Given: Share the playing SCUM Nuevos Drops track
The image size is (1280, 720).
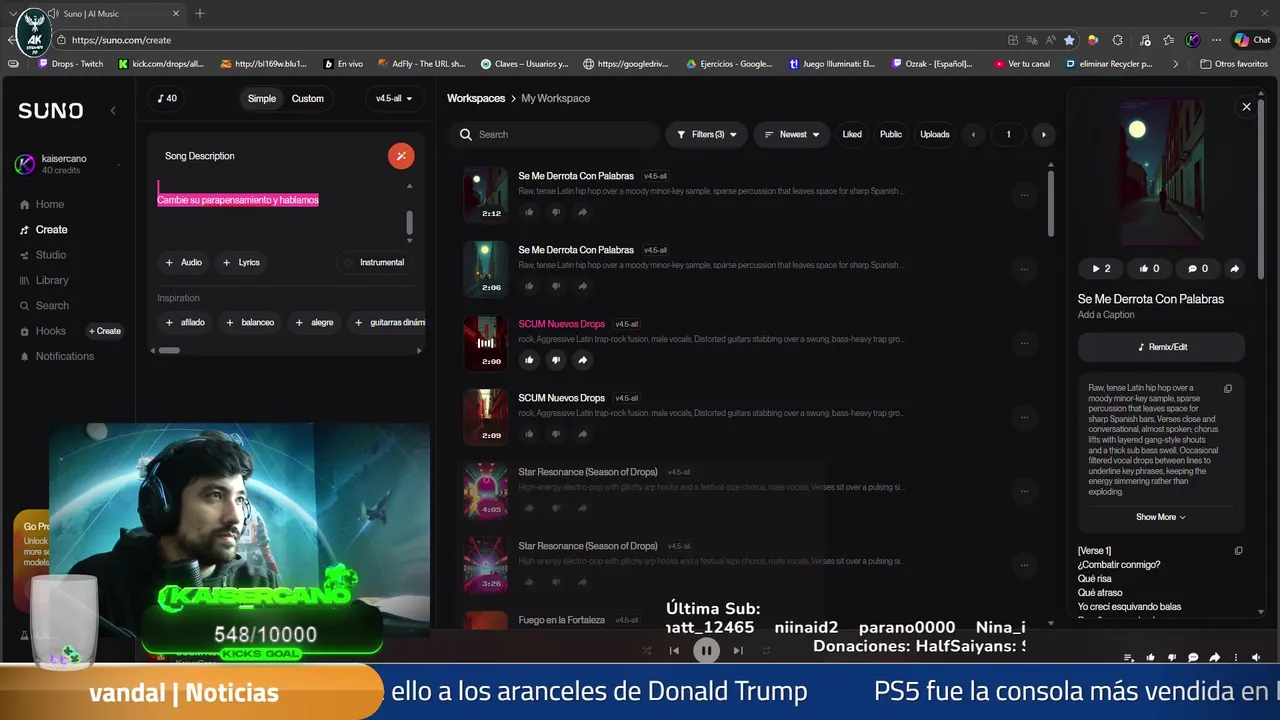Looking at the screenshot, I should pyautogui.click(x=583, y=360).
